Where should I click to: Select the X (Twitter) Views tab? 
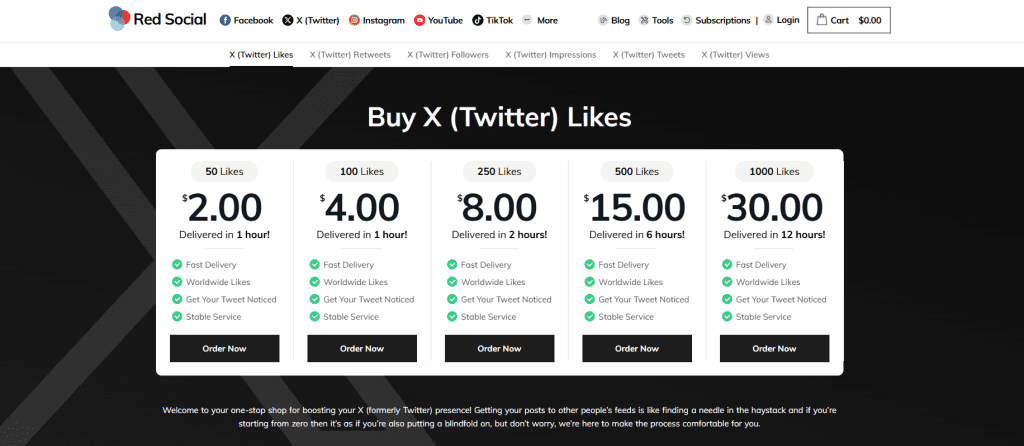(x=735, y=55)
